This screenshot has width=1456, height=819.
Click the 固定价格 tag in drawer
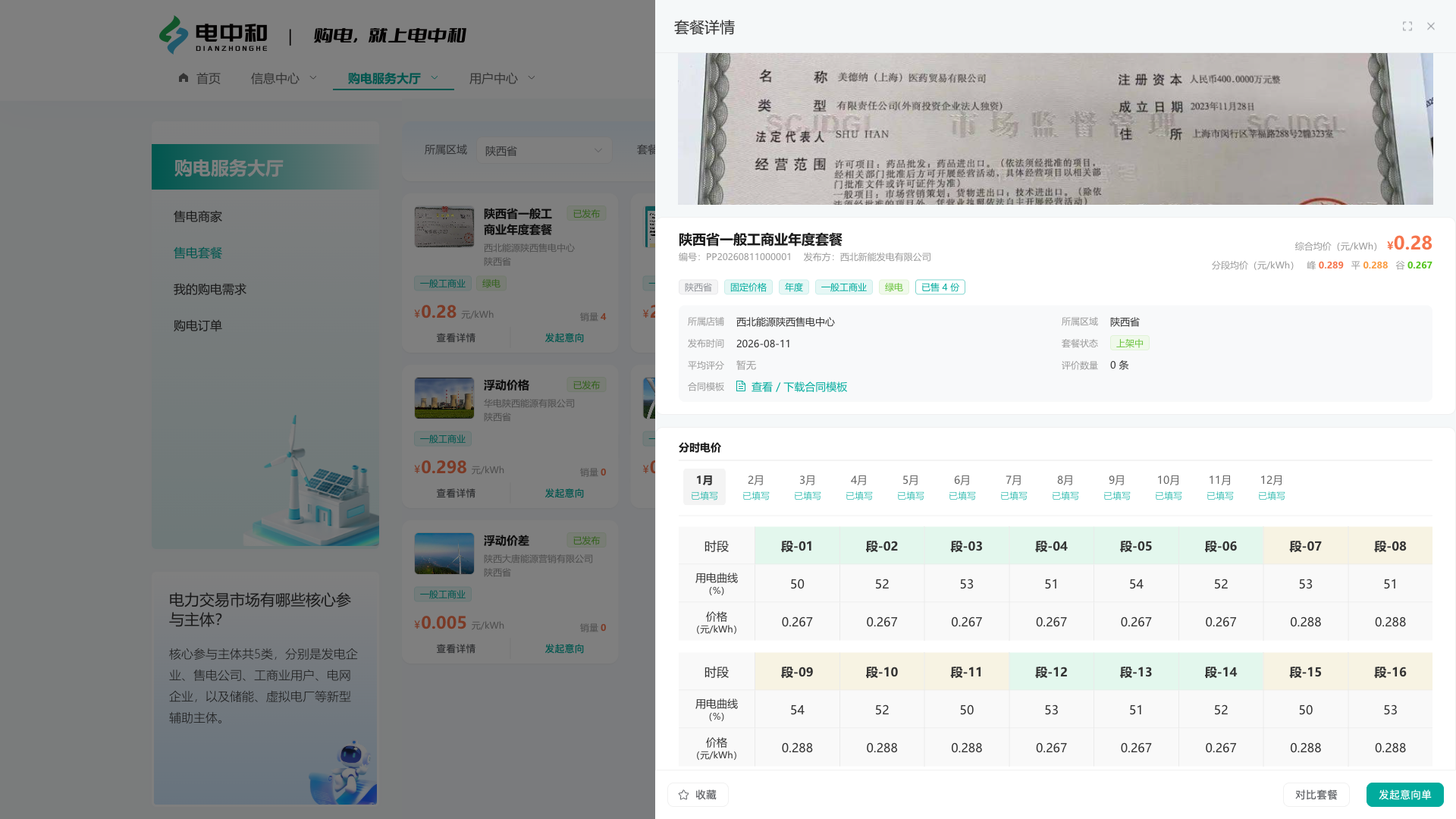[x=748, y=287]
